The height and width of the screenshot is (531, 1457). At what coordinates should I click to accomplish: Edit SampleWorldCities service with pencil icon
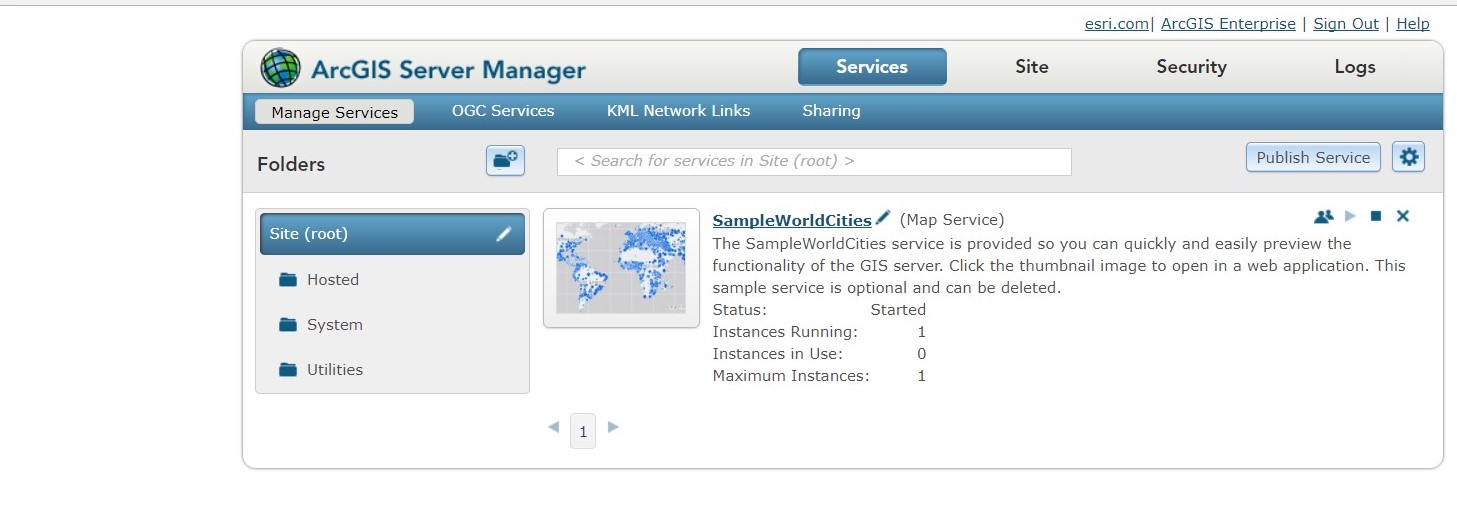click(883, 218)
